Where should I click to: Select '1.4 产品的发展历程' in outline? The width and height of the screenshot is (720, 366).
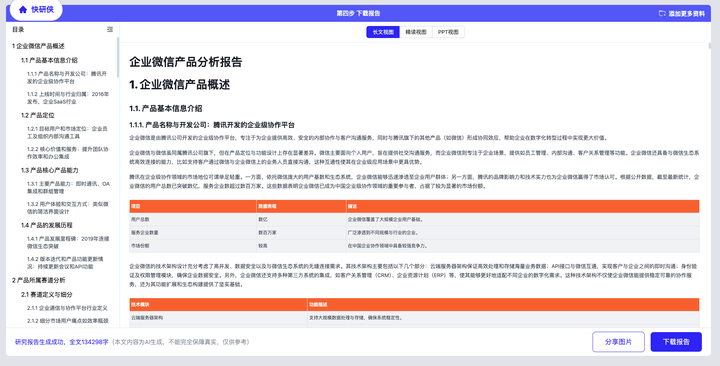click(46, 225)
